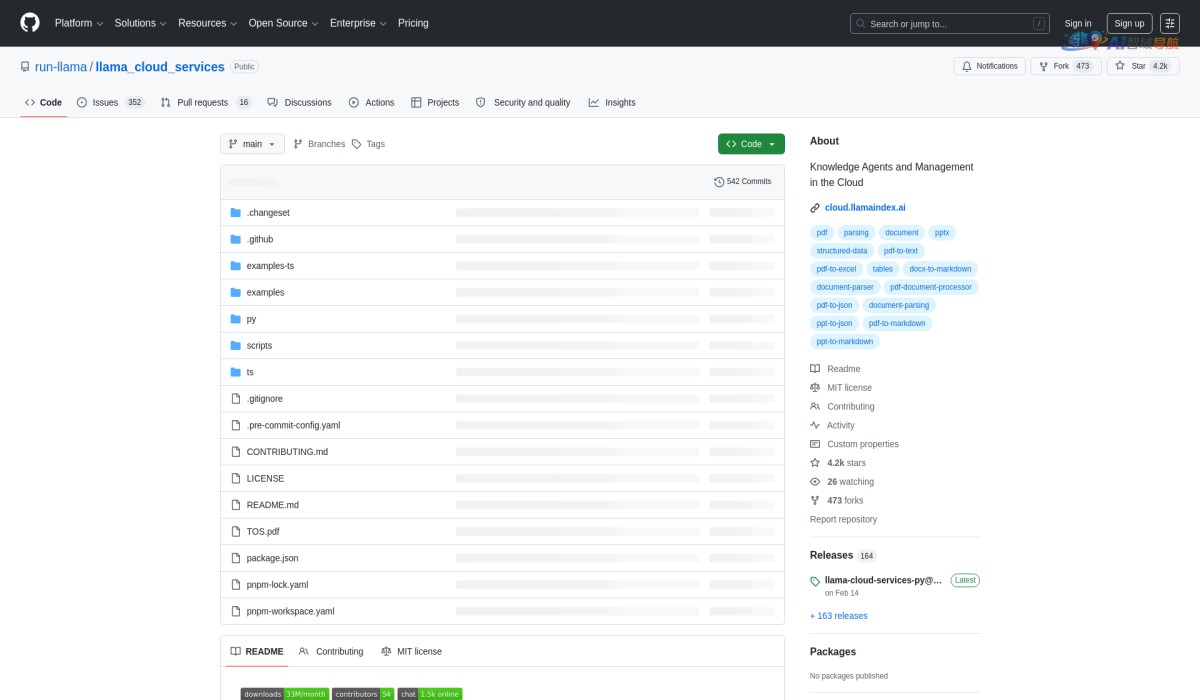Open the examples-ts folder
The height and width of the screenshot is (700, 1200).
(270, 266)
